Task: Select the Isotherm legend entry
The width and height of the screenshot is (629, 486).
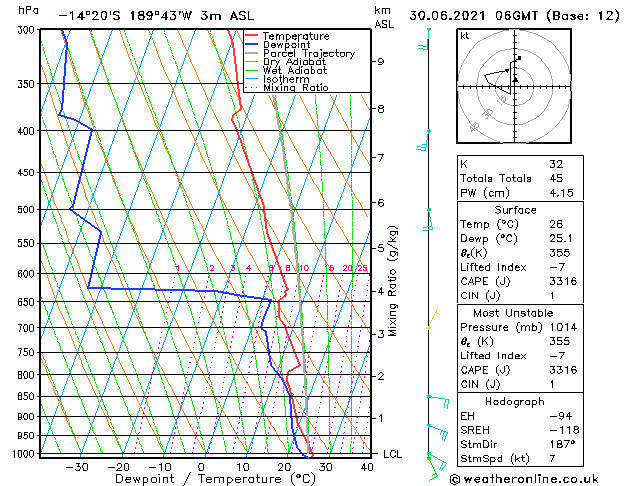Action: (x=286, y=79)
